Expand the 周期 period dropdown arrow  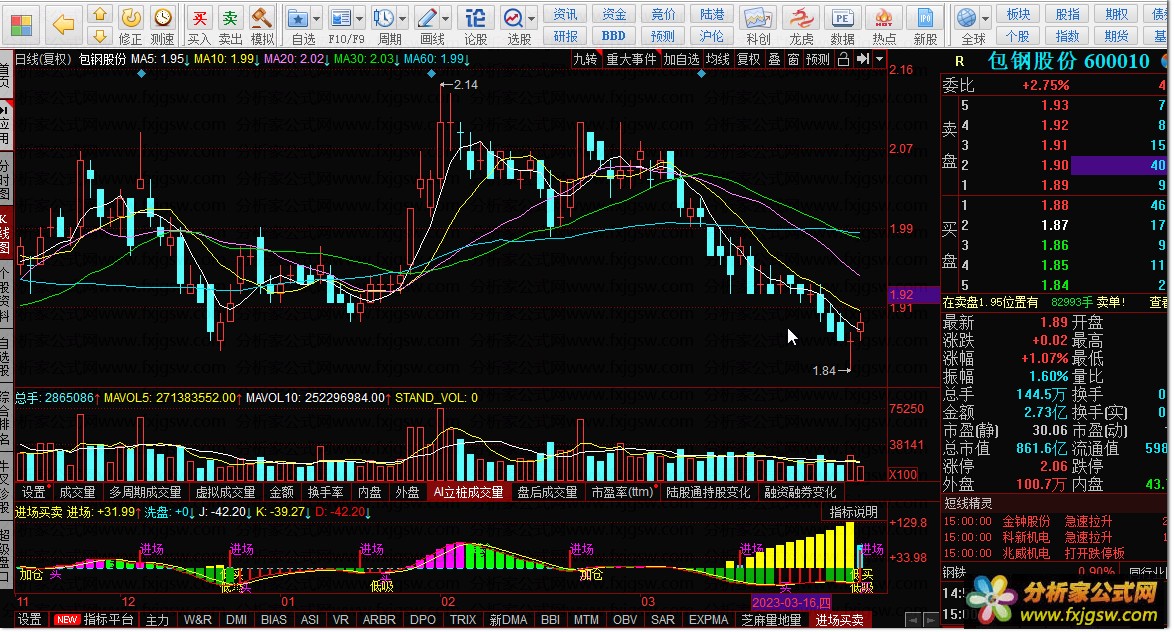coord(403,18)
